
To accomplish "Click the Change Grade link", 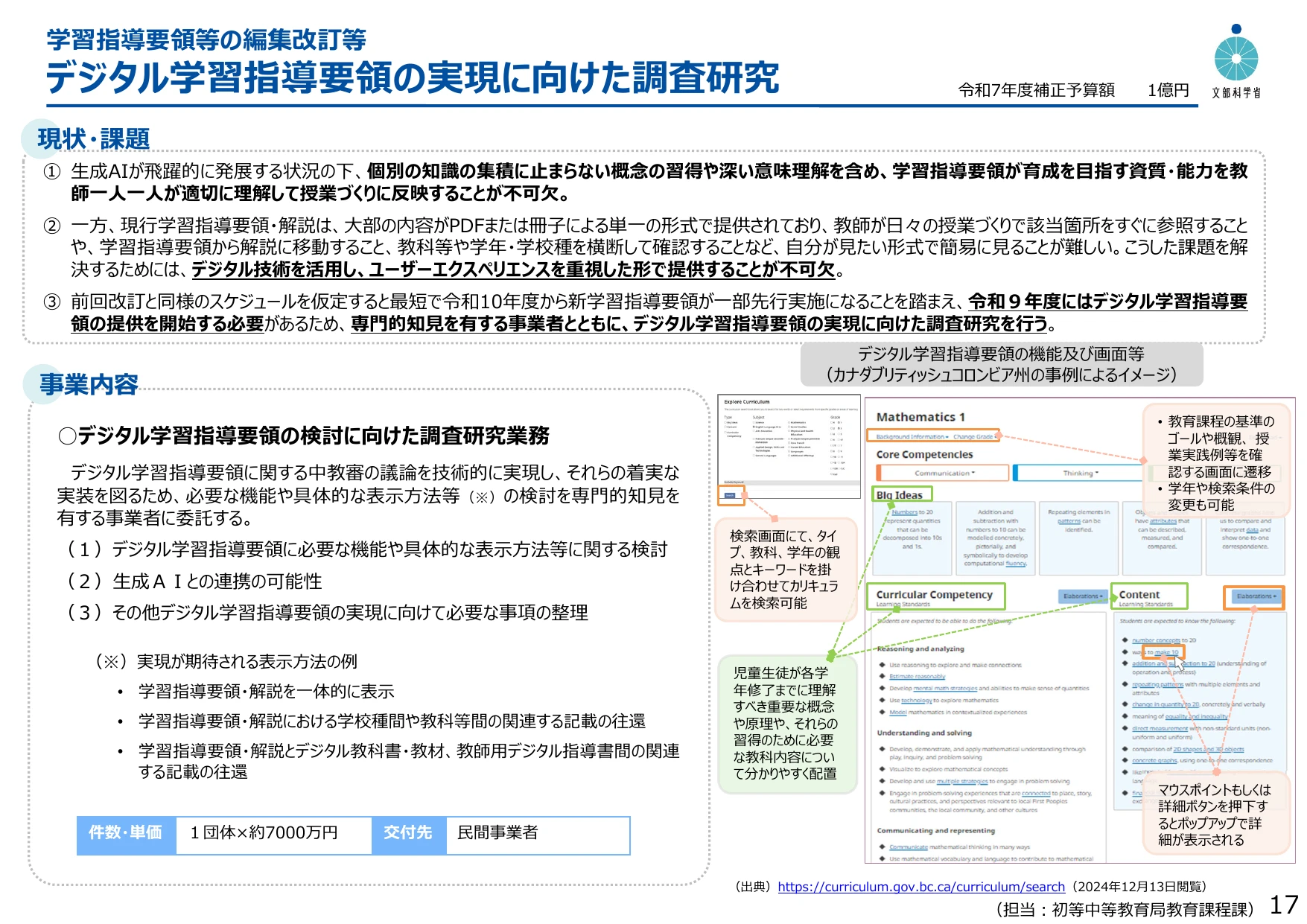I will (973, 437).
